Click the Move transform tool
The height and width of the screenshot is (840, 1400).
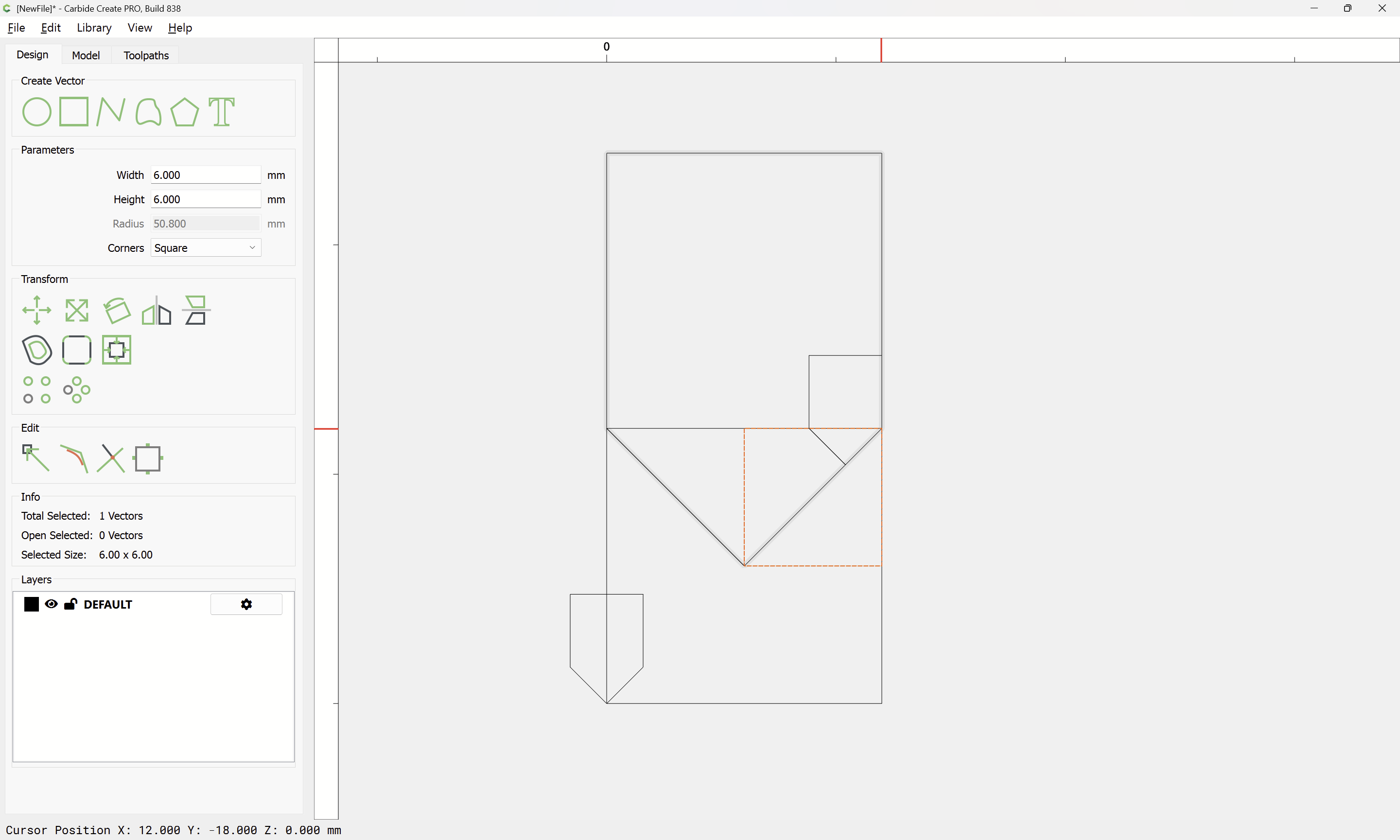coord(37,310)
